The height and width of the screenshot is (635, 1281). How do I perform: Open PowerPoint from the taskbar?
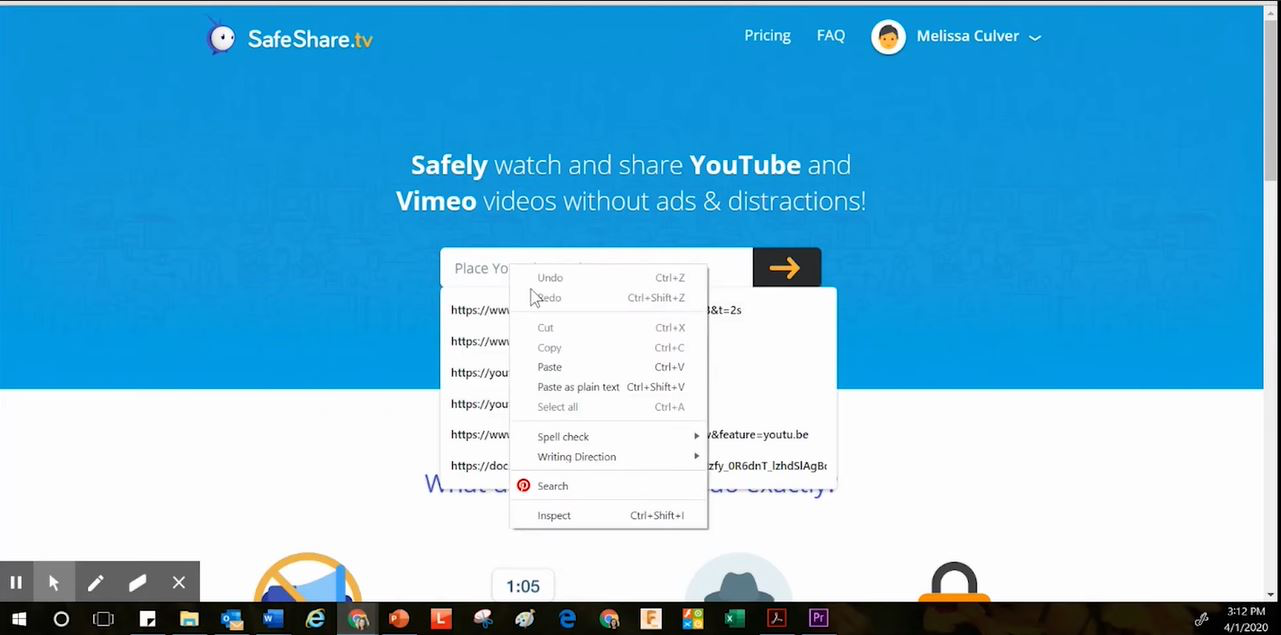tap(399, 619)
